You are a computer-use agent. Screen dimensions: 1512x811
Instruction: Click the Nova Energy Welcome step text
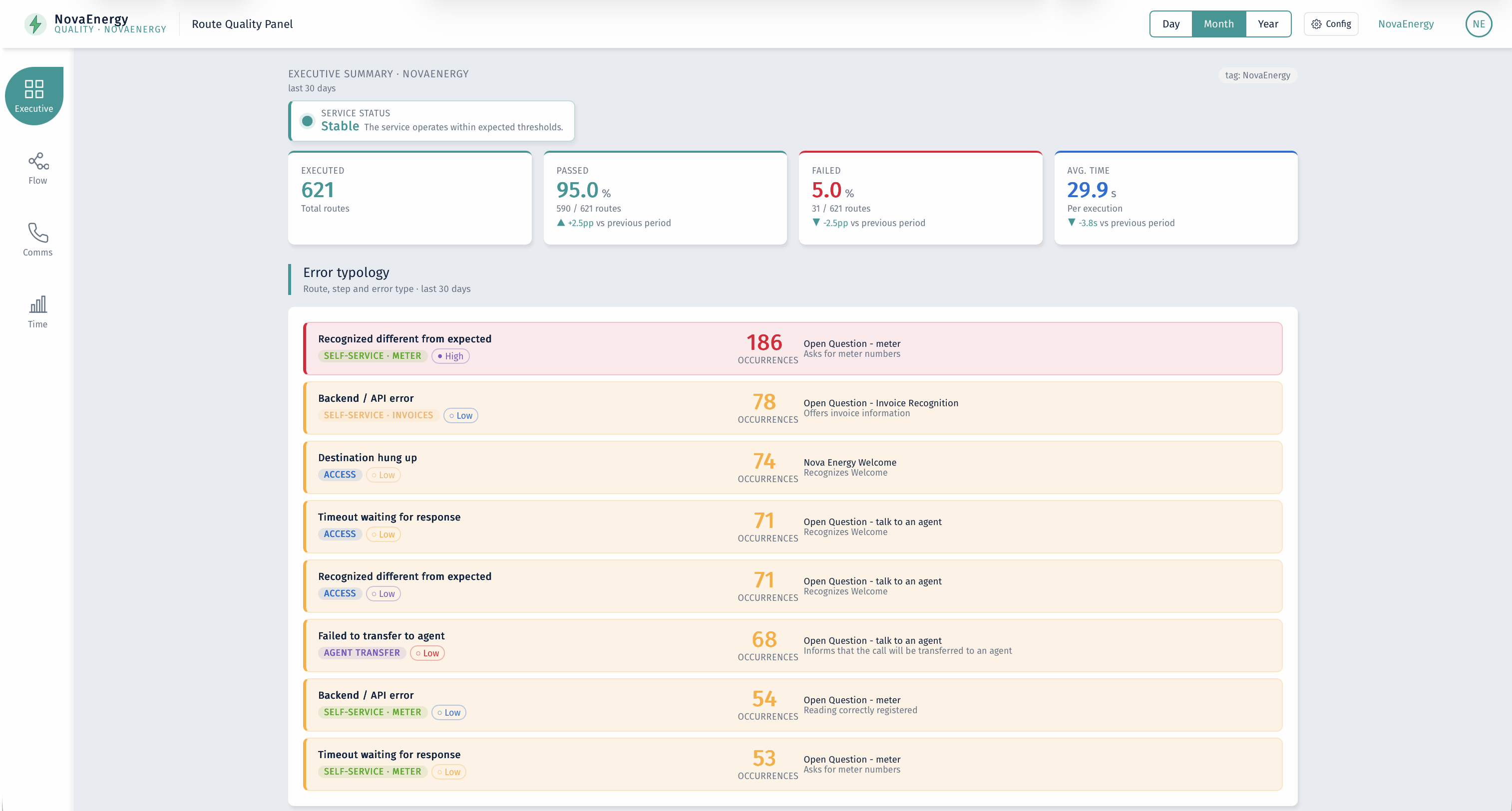(850, 463)
